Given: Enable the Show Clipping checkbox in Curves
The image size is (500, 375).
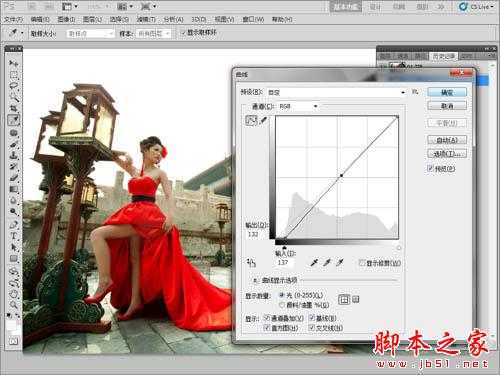Looking at the screenshot, I should (362, 263).
